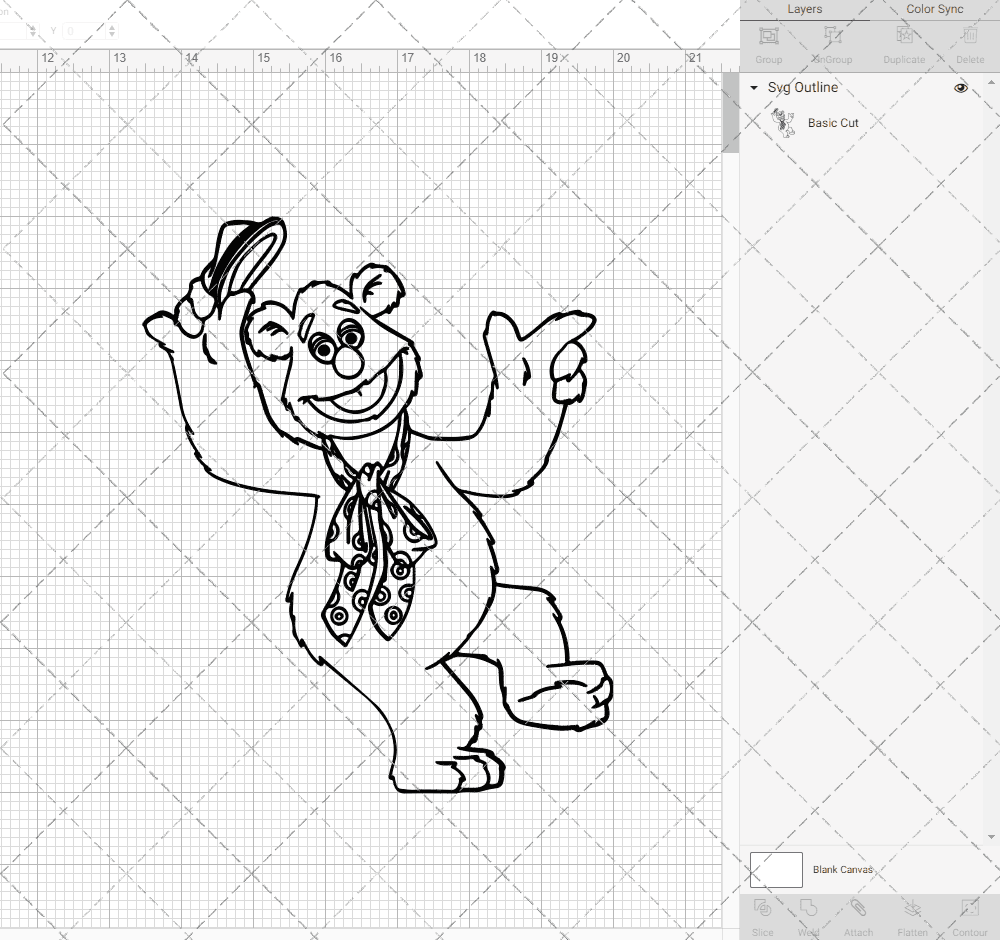The height and width of the screenshot is (940, 1000).
Task: Select the Svg Outline layer name
Action: point(802,88)
